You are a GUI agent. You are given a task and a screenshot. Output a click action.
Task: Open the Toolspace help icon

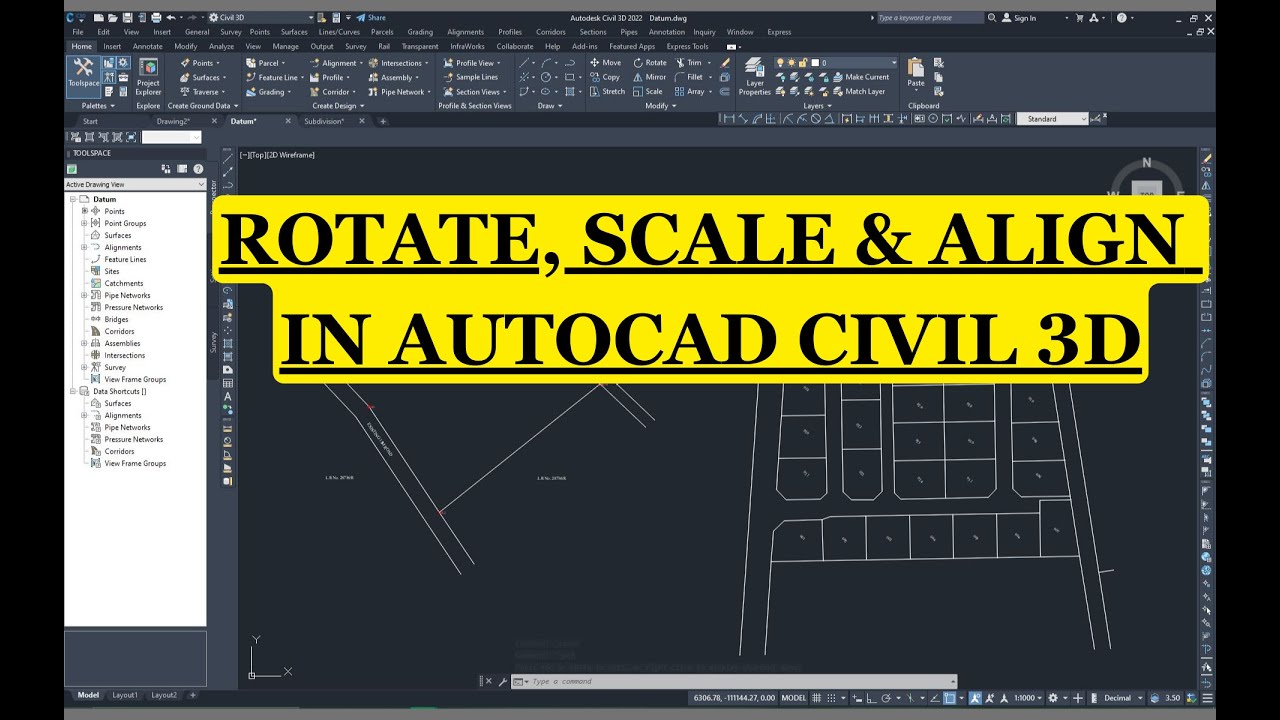click(198, 169)
